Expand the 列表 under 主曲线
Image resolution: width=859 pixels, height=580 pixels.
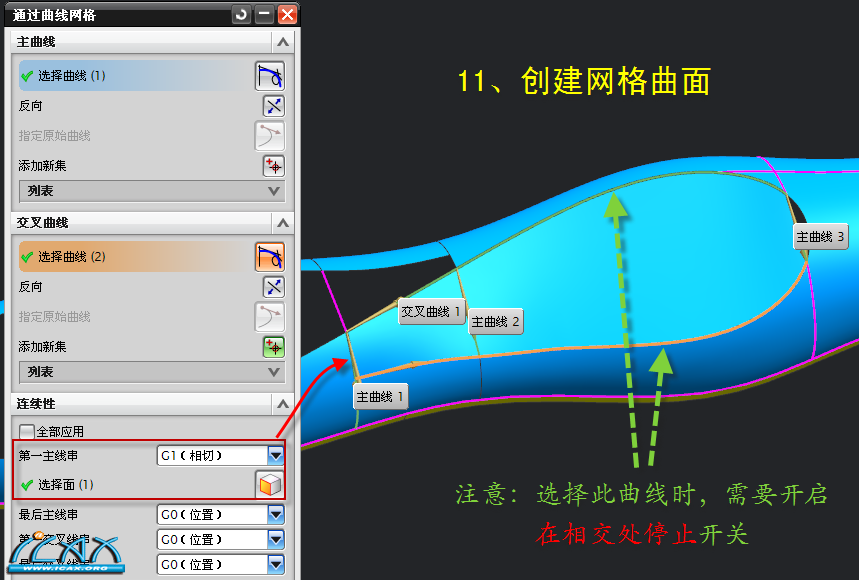[152, 191]
